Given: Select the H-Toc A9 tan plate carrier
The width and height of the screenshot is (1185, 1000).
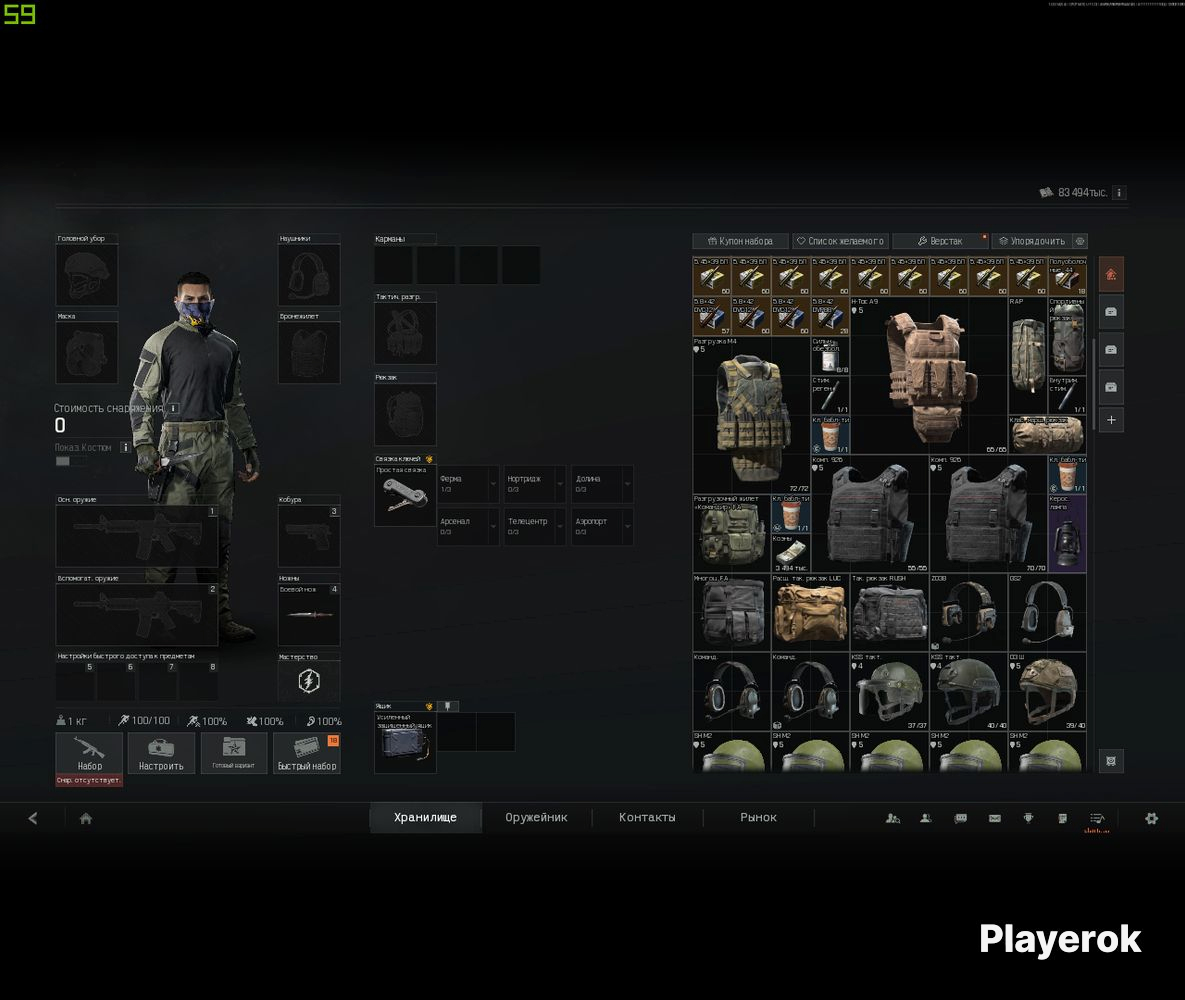Looking at the screenshot, I should click(x=928, y=376).
